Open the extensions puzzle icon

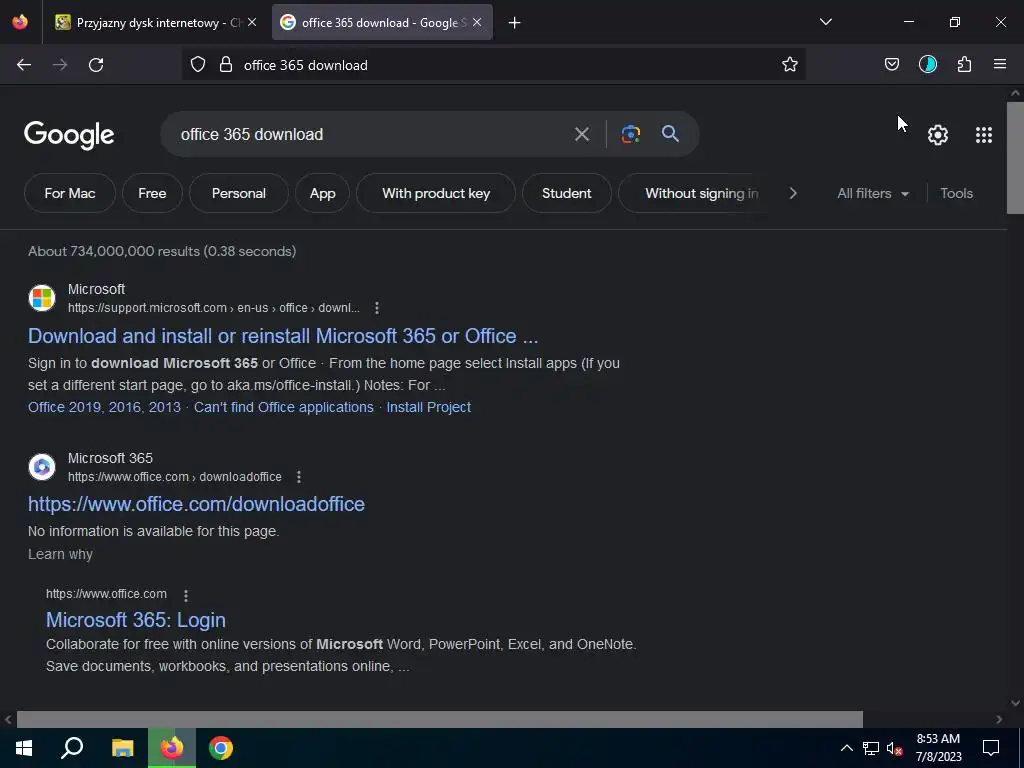click(x=964, y=64)
